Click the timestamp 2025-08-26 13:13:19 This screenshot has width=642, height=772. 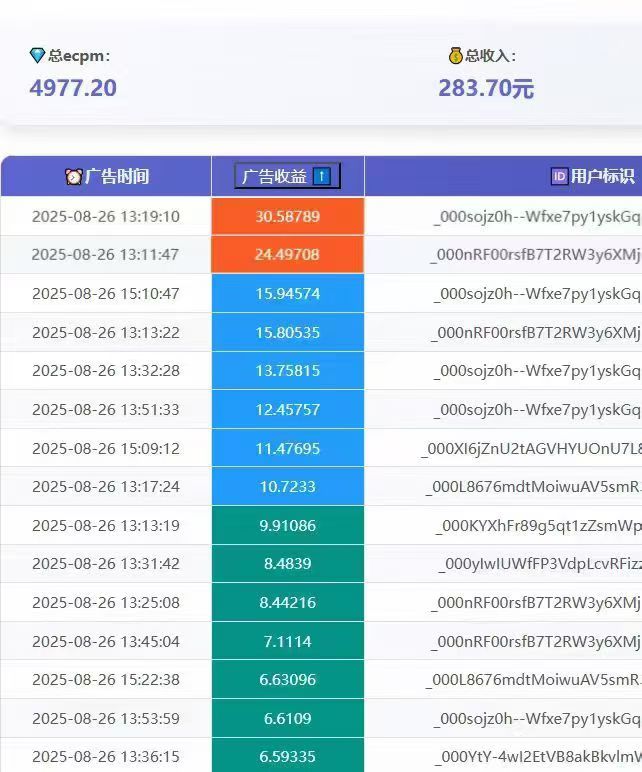[106, 526]
